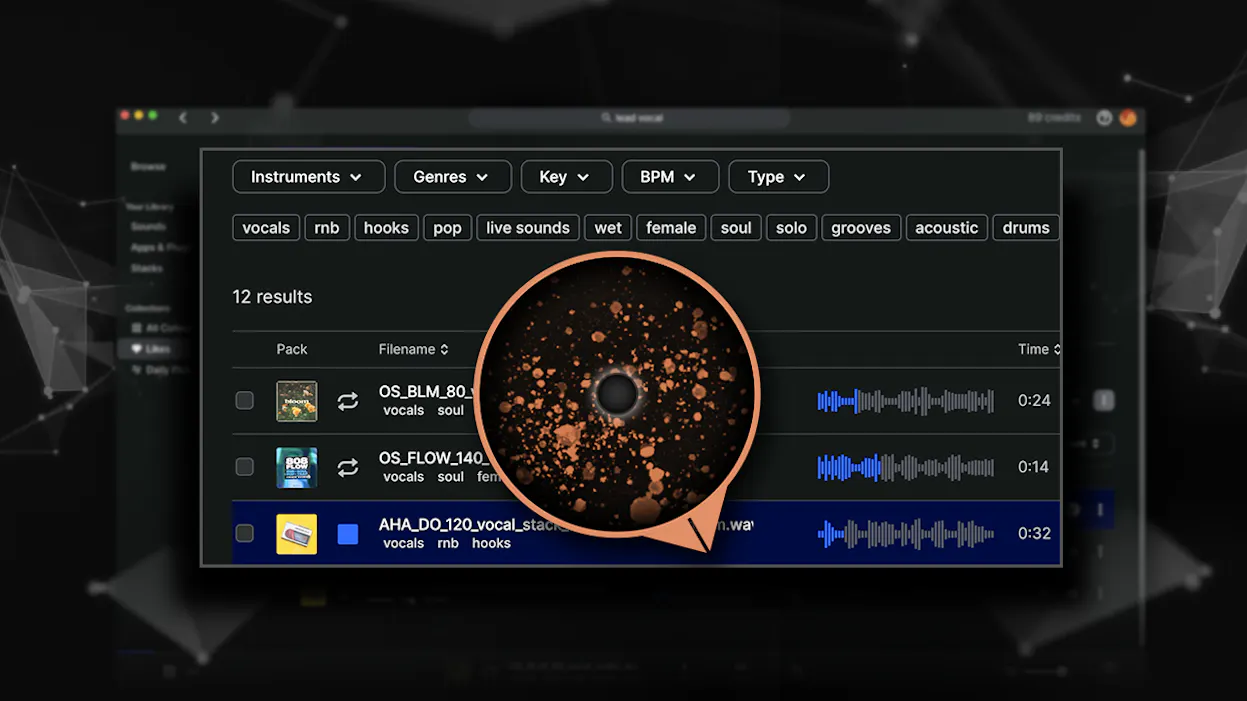Filter by the female tag
1247x701 pixels.
pos(671,228)
